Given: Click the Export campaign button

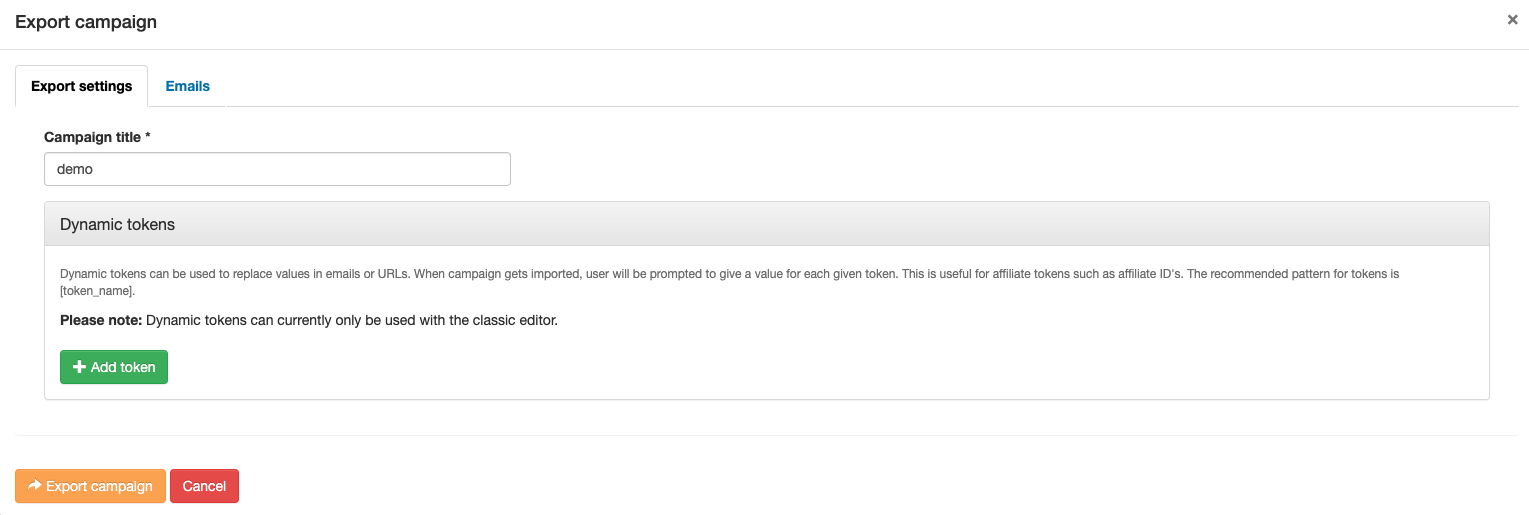Looking at the screenshot, I should [x=90, y=486].
